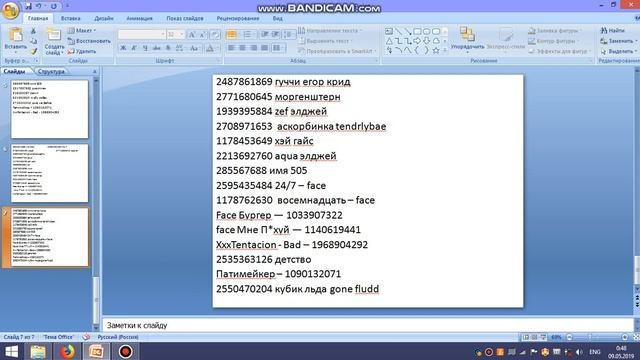Viewport: 640px width, 360px height.
Task: Expand the shapes gallery more arrow
Action: pos(445,51)
